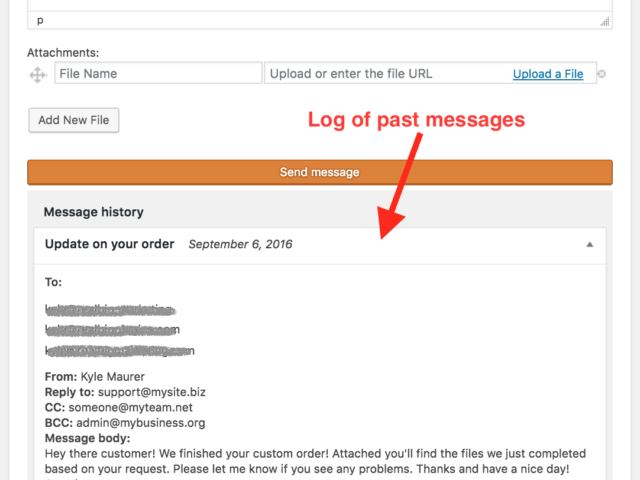Click the editor resize grip icon
The height and width of the screenshot is (480, 640).
(x=604, y=22)
